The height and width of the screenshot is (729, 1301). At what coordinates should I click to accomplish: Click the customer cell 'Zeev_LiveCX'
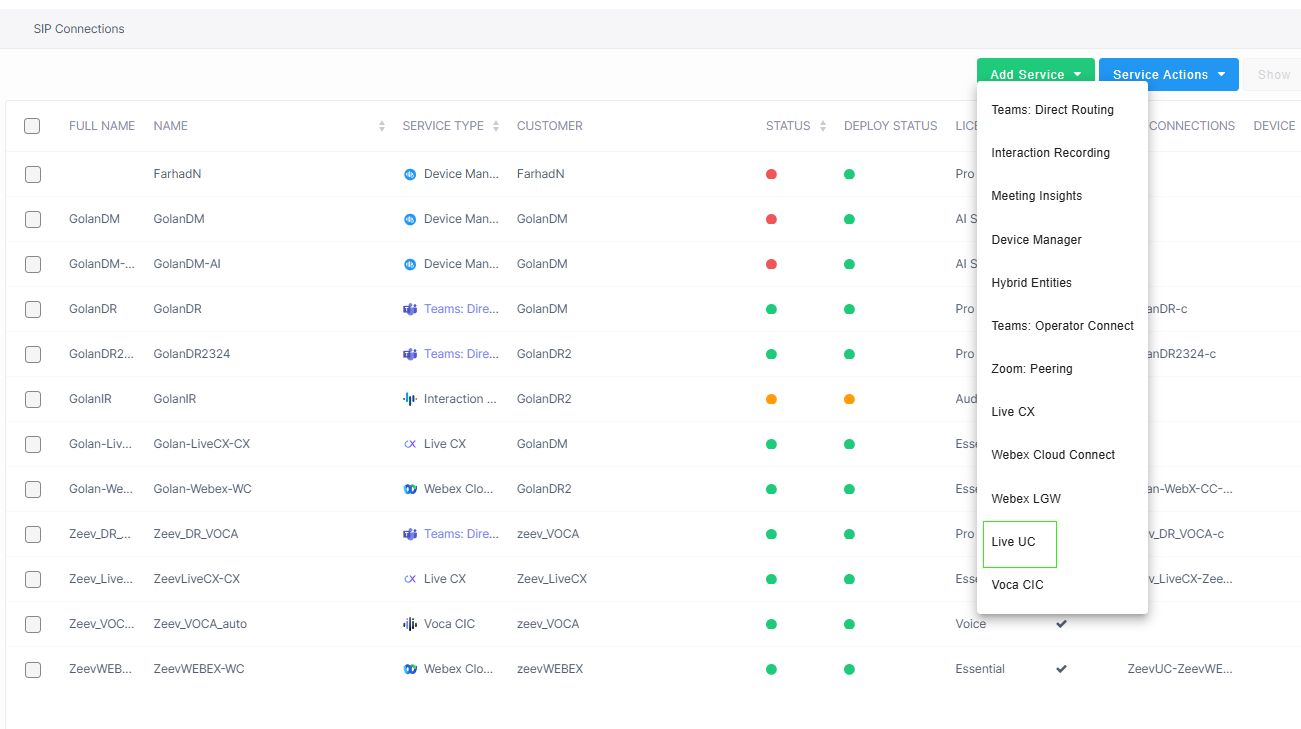point(552,579)
